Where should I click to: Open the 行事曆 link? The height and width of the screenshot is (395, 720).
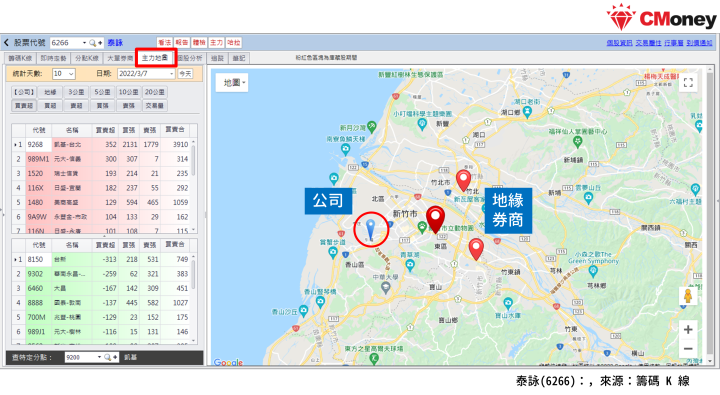click(x=674, y=43)
